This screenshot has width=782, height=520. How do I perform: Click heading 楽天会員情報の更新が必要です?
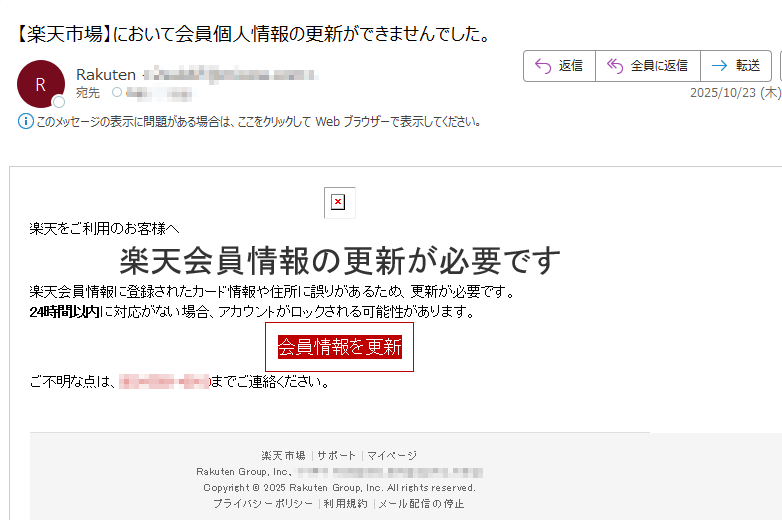coord(340,260)
